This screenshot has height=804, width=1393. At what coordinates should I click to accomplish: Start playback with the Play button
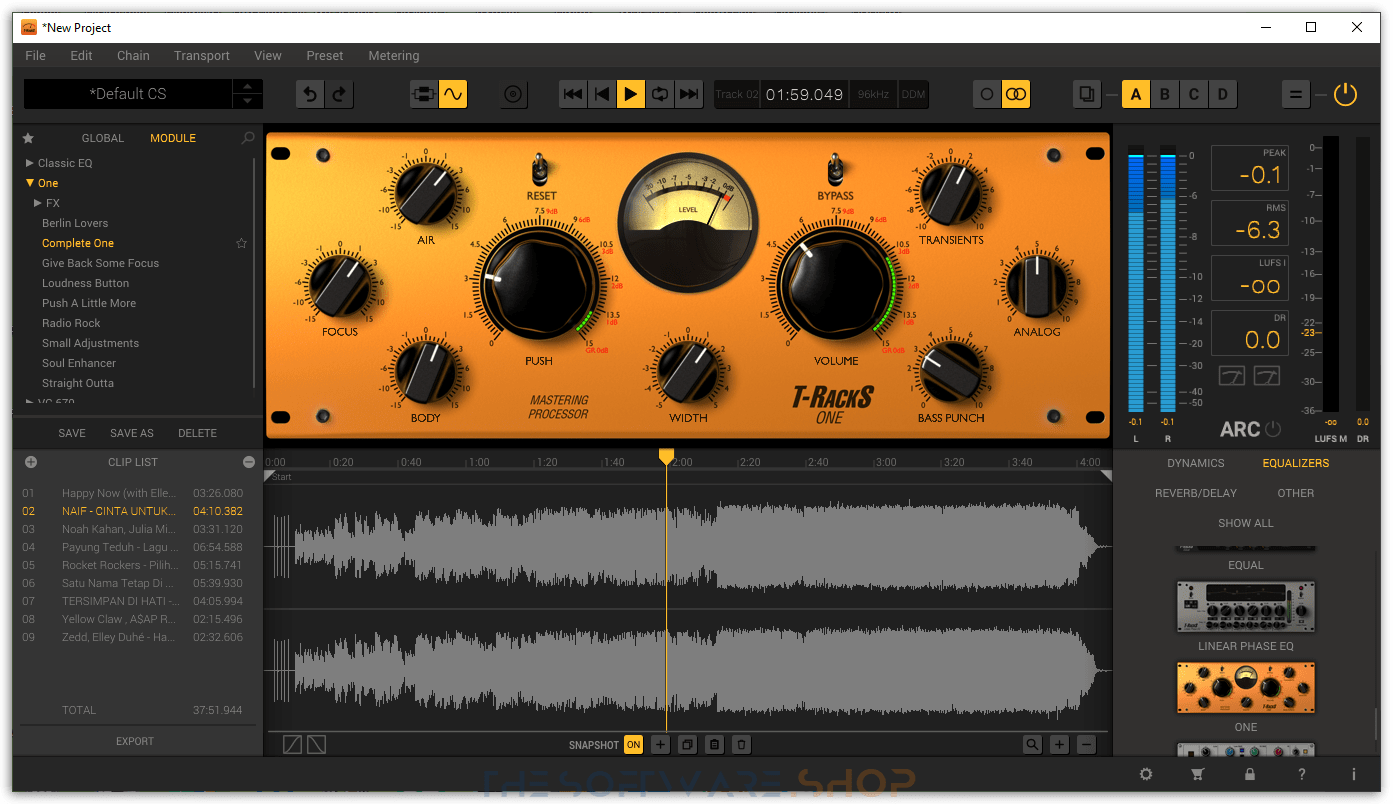pyautogui.click(x=631, y=94)
